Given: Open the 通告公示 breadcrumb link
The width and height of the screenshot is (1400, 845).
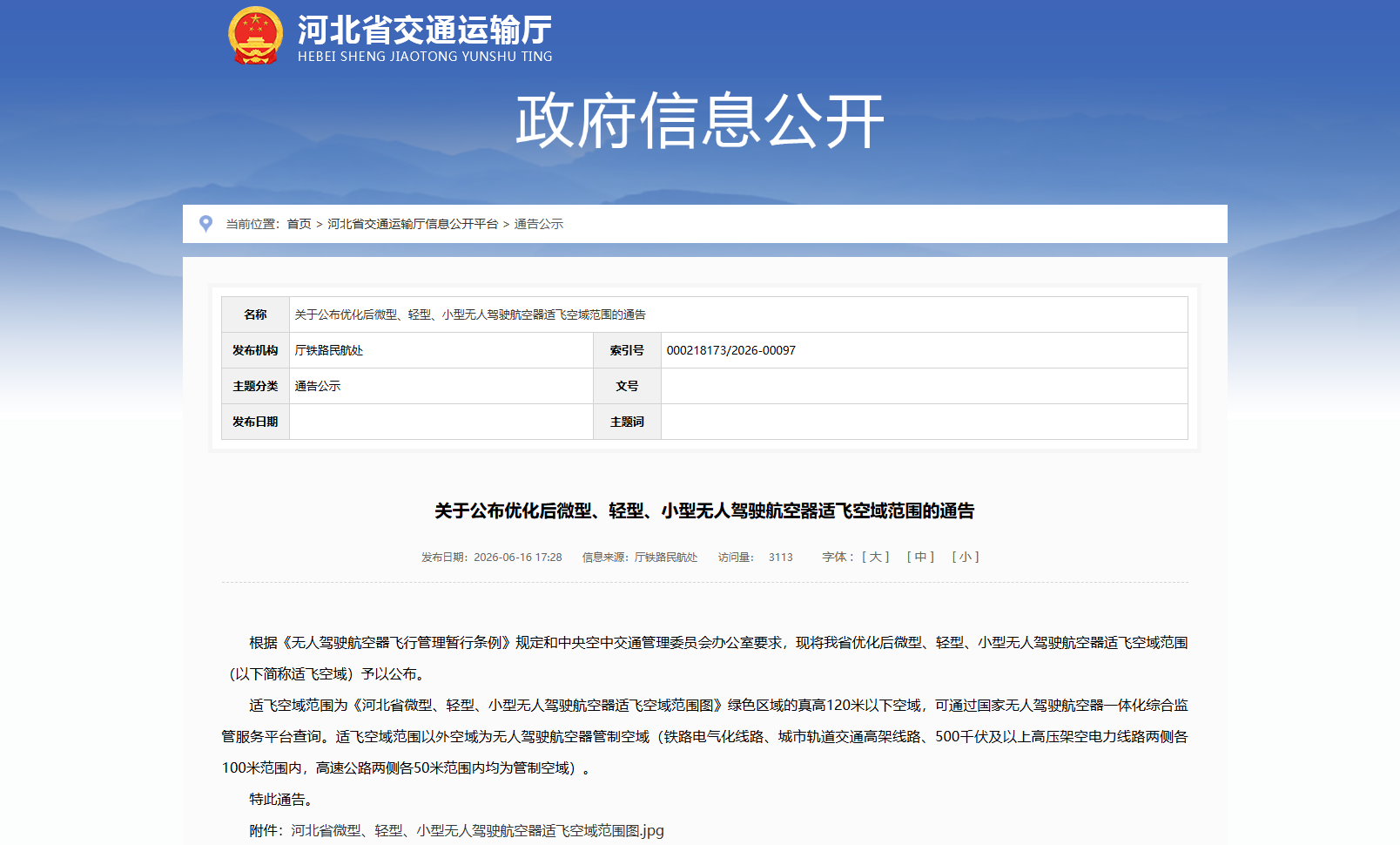Looking at the screenshot, I should [539, 224].
